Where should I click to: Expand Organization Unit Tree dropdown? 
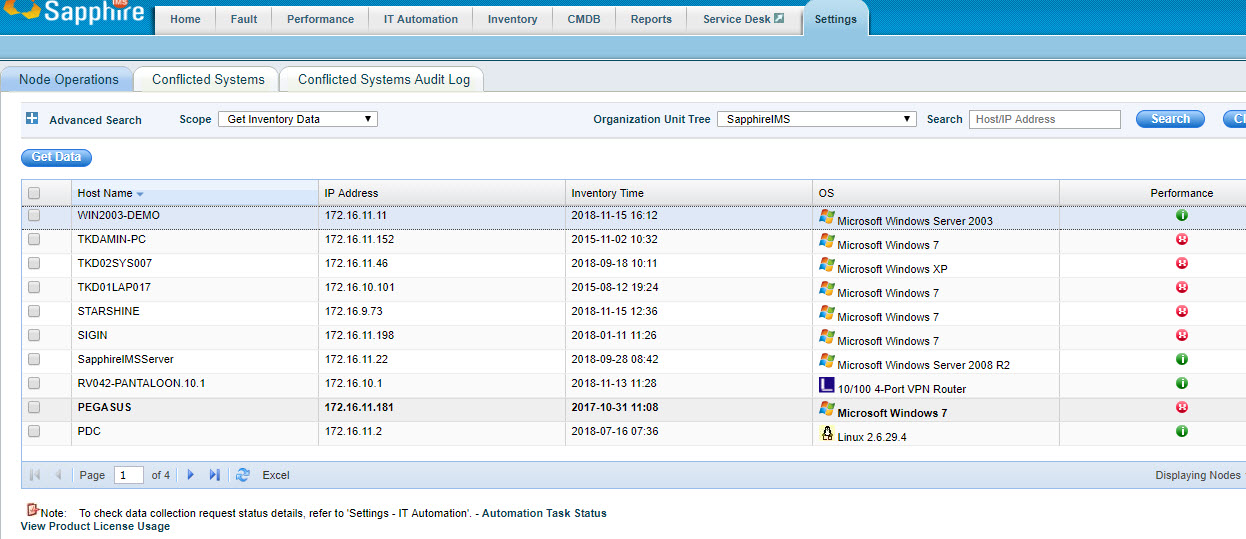click(x=816, y=119)
